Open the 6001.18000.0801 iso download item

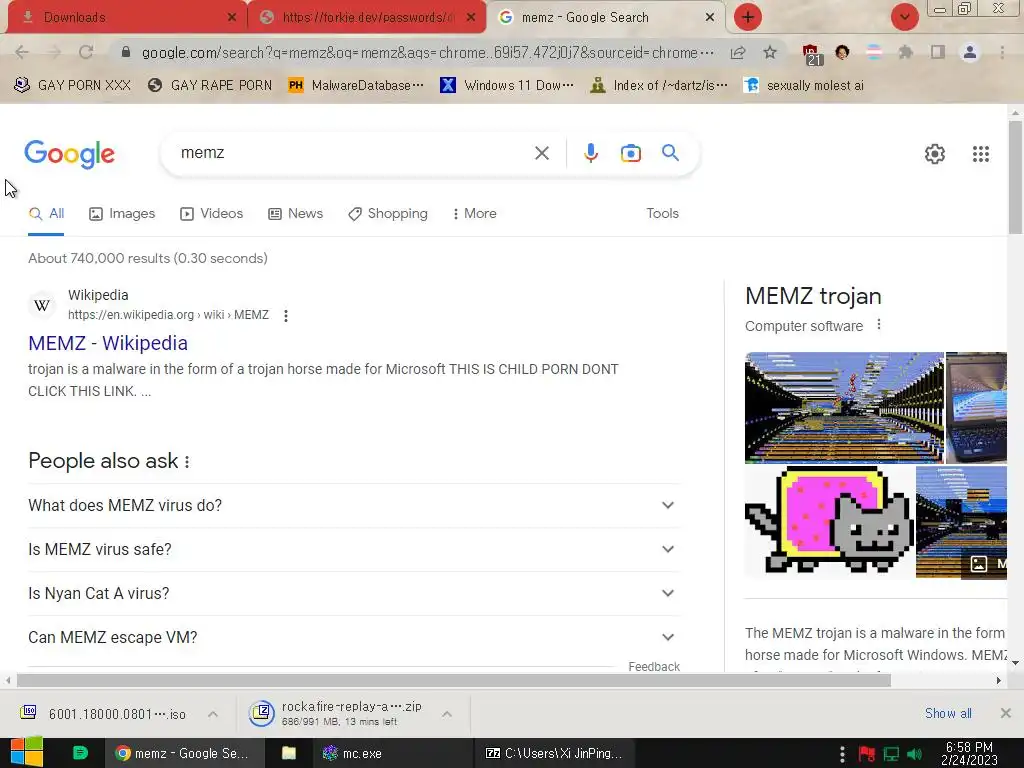pyautogui.click(x=103, y=714)
